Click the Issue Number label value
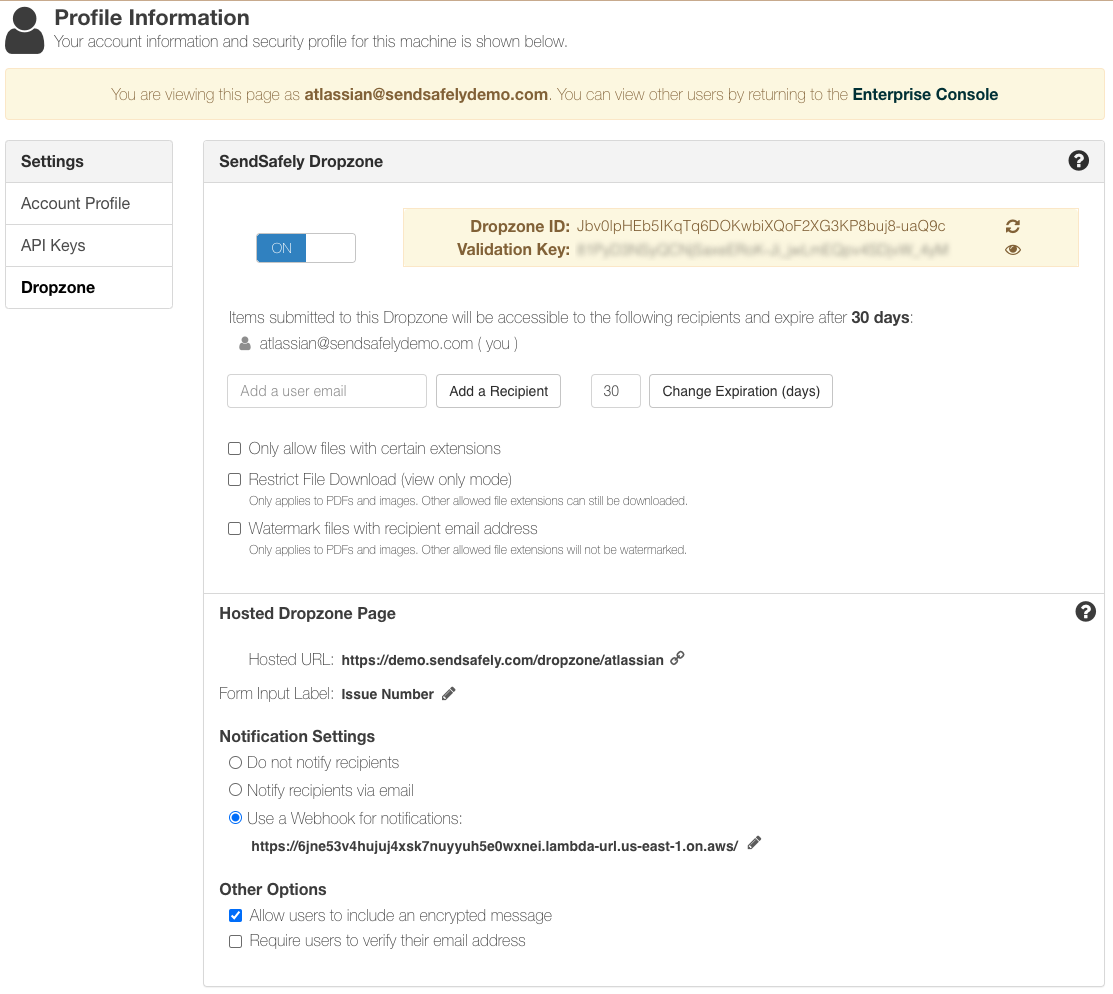 [x=388, y=694]
